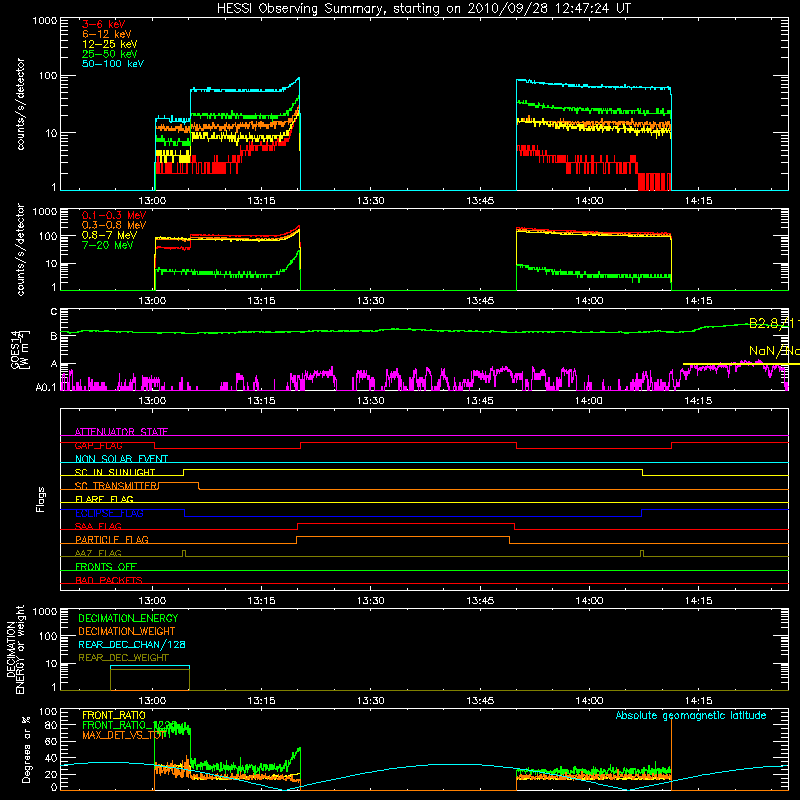800x800 pixels.
Task: Choose the DECIMATION_ENERGY legend label
Action: [128, 618]
